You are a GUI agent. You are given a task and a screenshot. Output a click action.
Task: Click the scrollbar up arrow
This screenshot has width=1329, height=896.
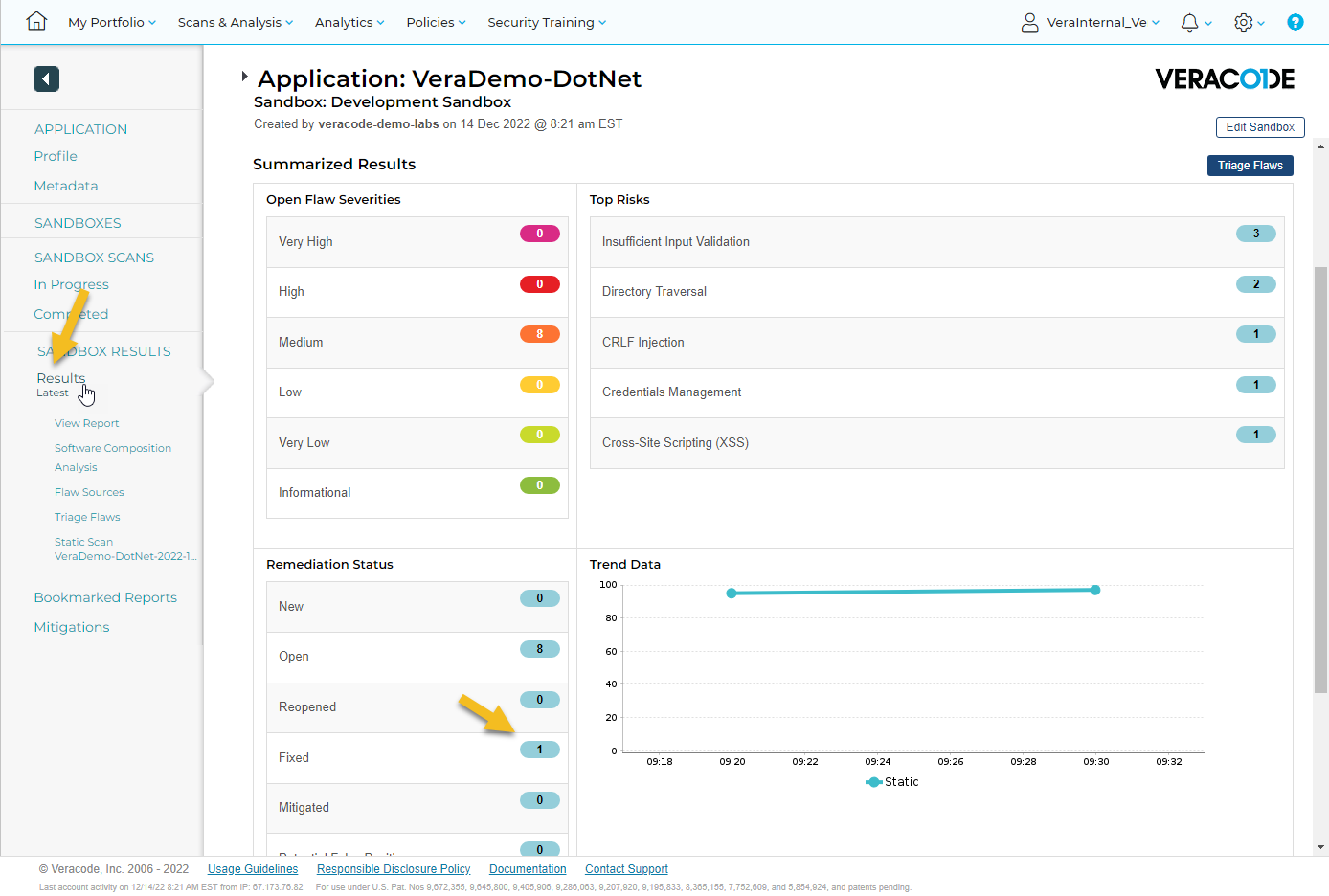click(1321, 147)
